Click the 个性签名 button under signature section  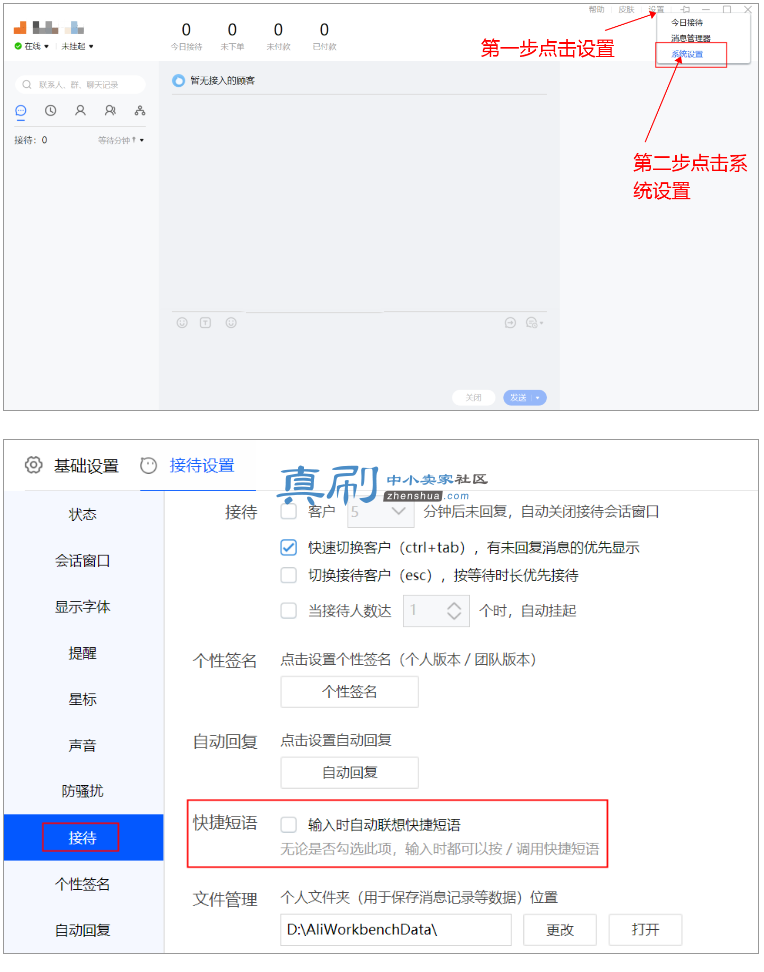(x=350, y=692)
